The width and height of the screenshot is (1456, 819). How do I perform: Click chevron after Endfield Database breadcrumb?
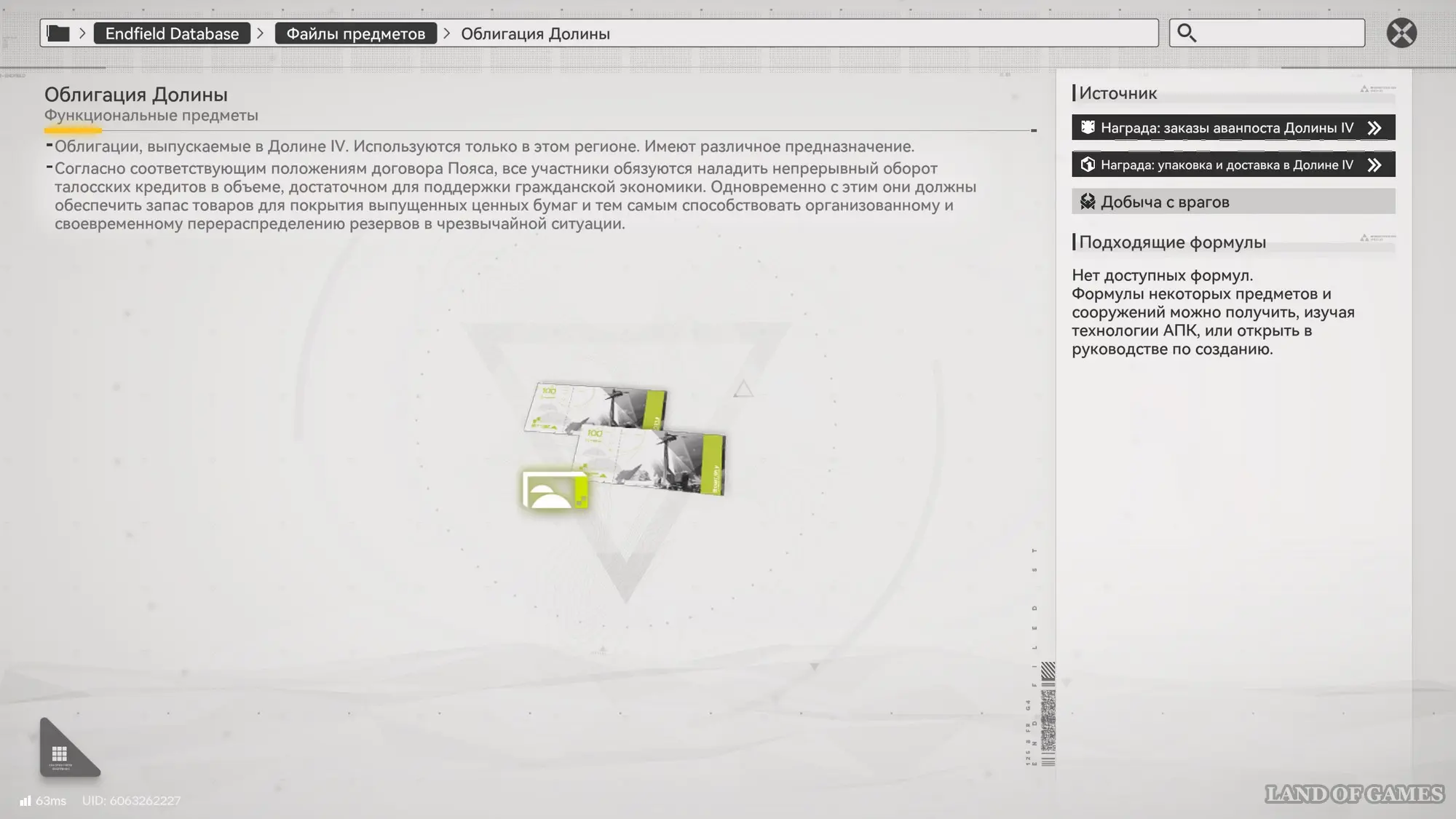click(x=261, y=33)
